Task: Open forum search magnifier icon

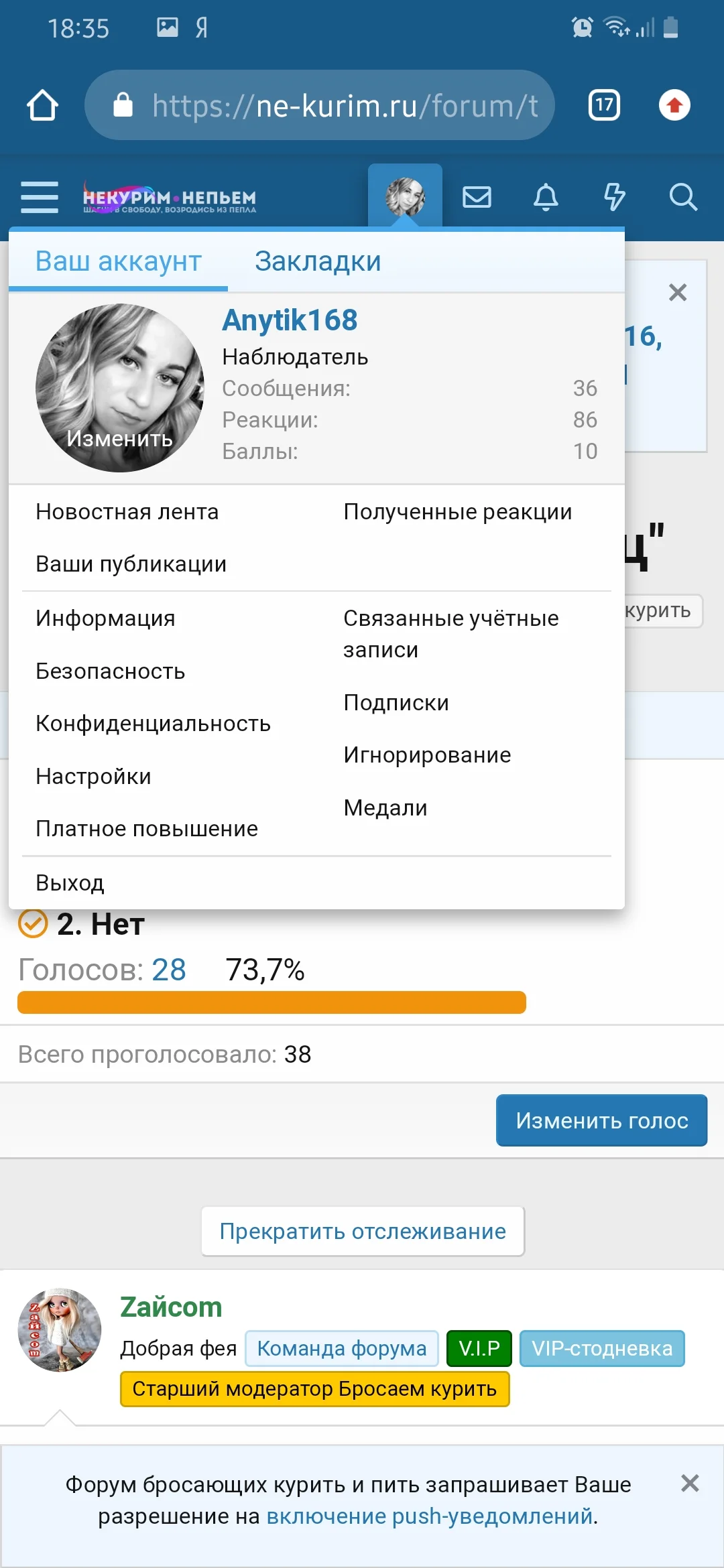Action: [683, 197]
